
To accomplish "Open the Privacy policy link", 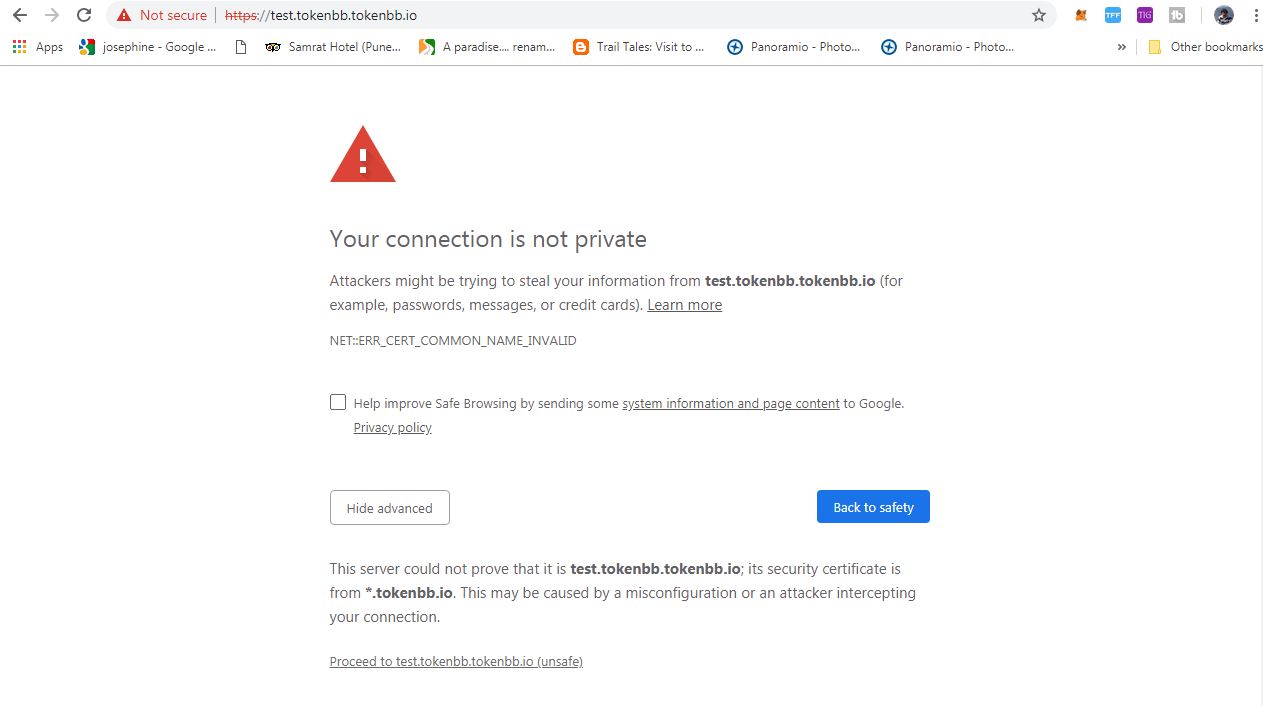I will click(392, 428).
